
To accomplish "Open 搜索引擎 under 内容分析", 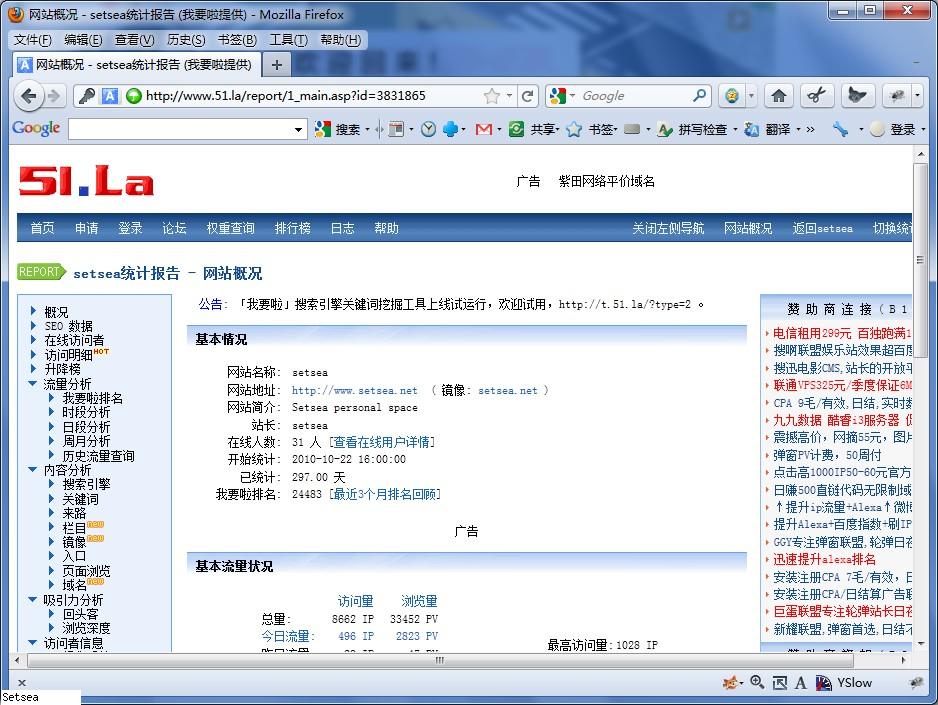I will pos(86,484).
